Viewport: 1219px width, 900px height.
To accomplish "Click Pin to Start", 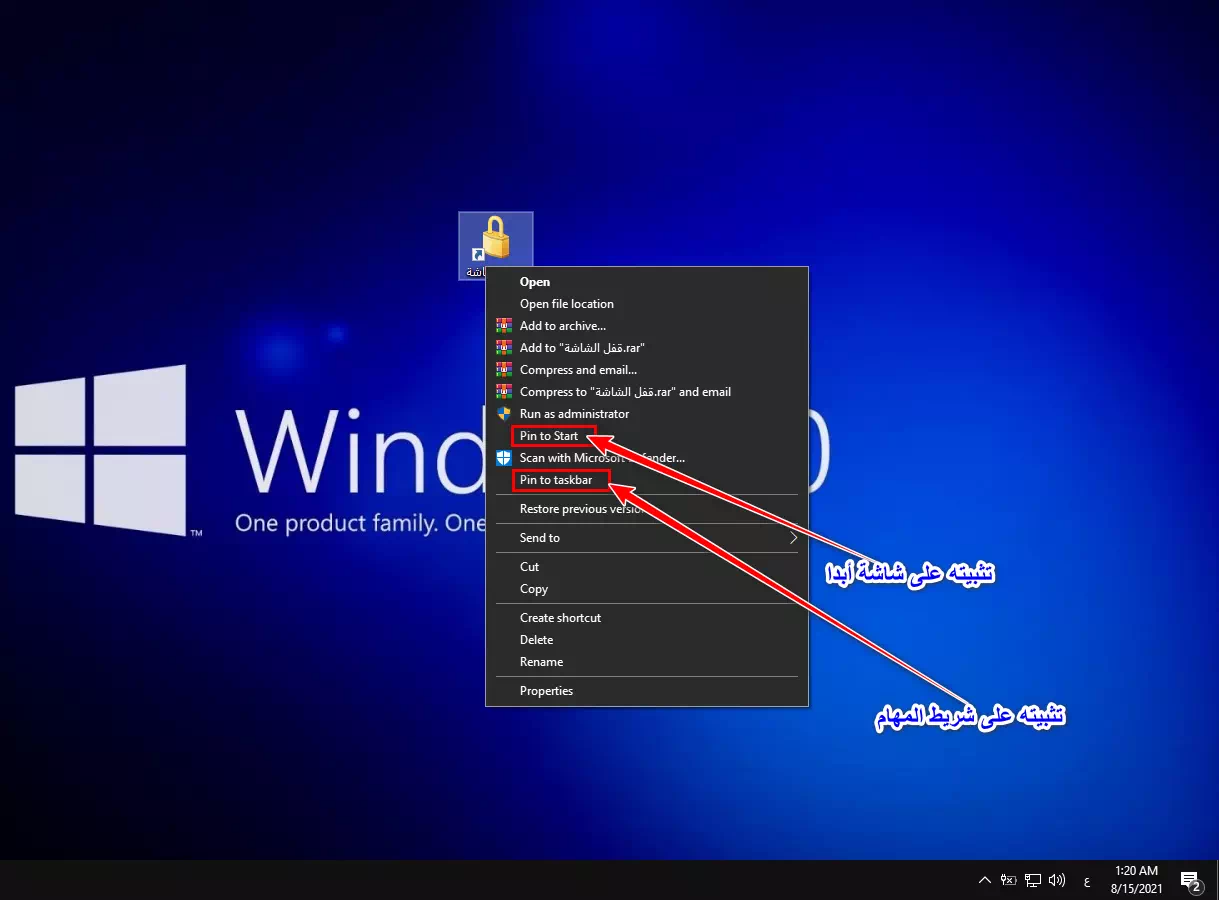I will (x=549, y=436).
